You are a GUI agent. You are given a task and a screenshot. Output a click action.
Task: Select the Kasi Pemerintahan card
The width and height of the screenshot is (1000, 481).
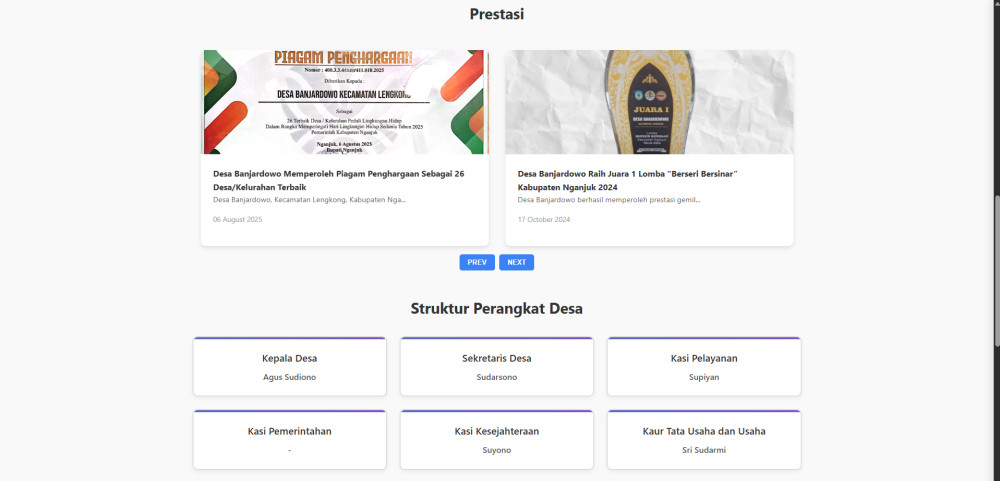(x=290, y=440)
